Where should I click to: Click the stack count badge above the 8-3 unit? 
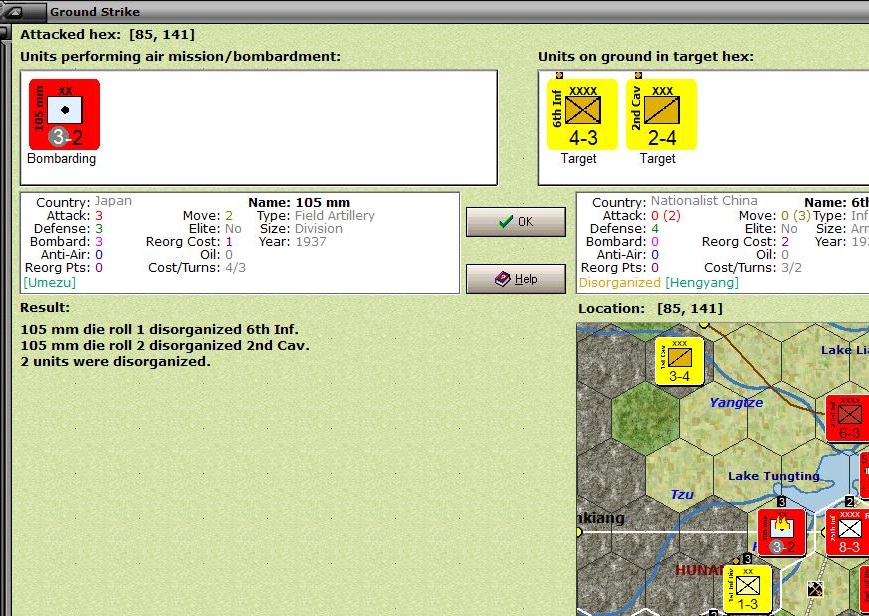pyautogui.click(x=850, y=501)
